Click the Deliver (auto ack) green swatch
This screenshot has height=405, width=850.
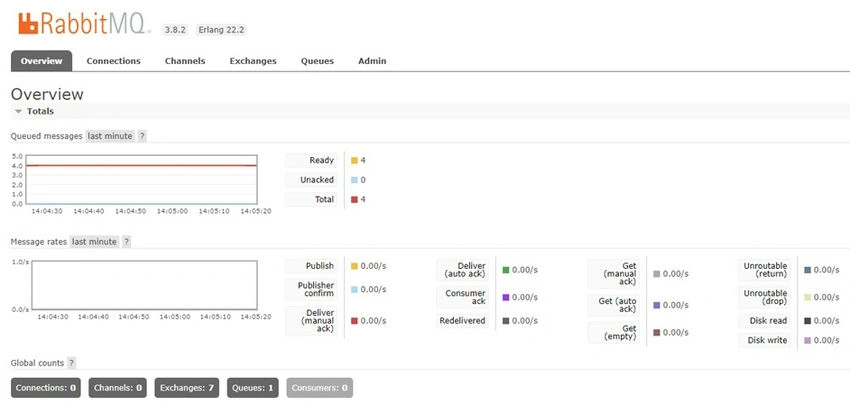point(506,270)
